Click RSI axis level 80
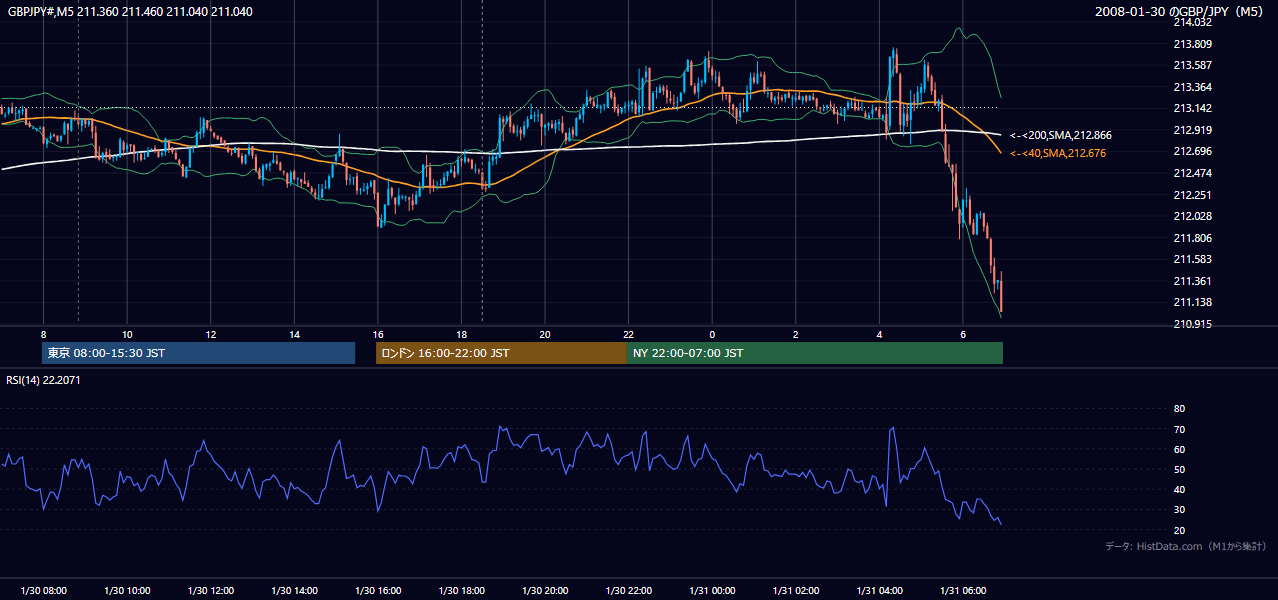Screen dimensions: 1278x600 [1179, 409]
